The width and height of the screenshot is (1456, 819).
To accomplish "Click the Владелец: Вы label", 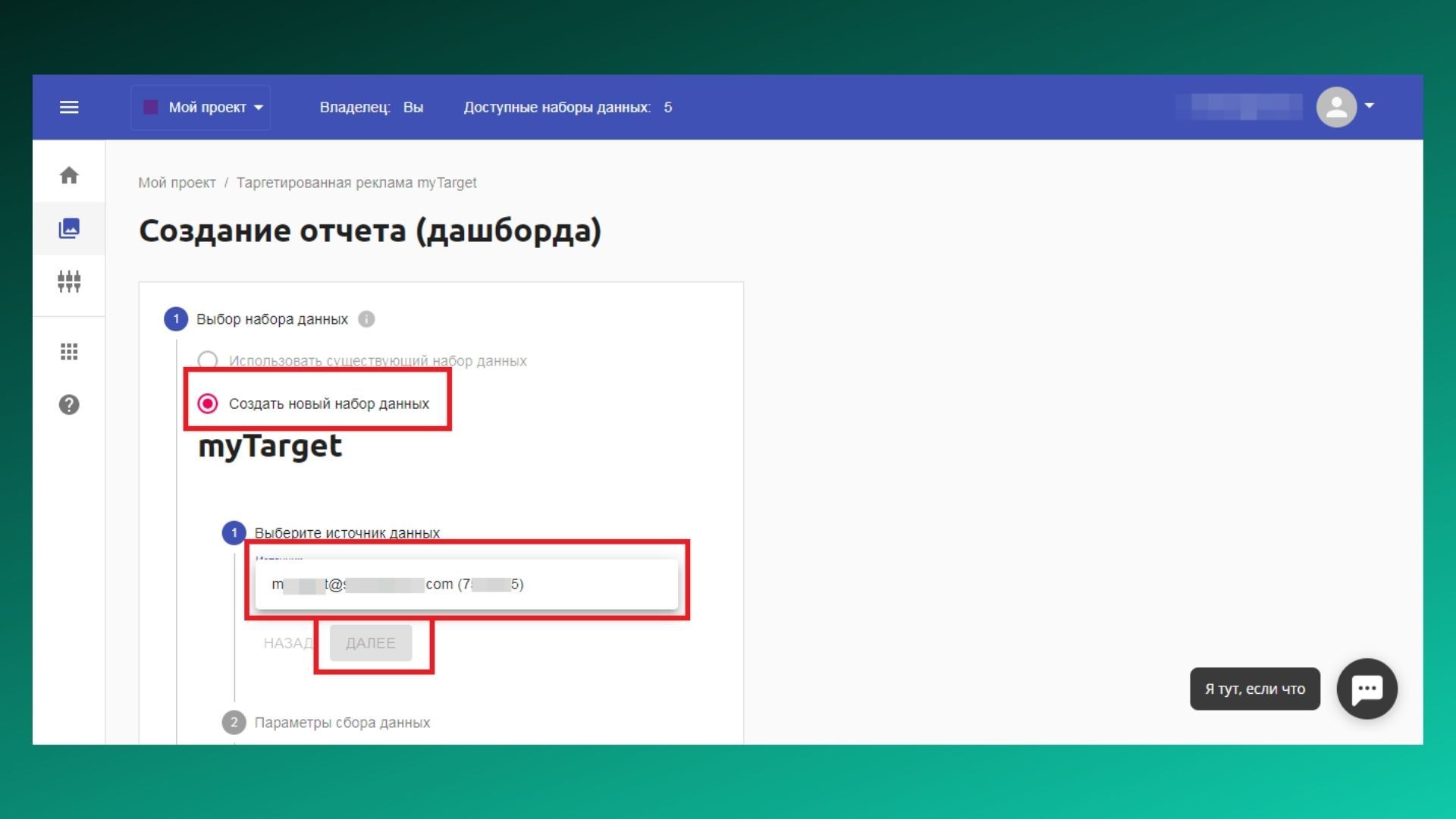I will point(372,108).
